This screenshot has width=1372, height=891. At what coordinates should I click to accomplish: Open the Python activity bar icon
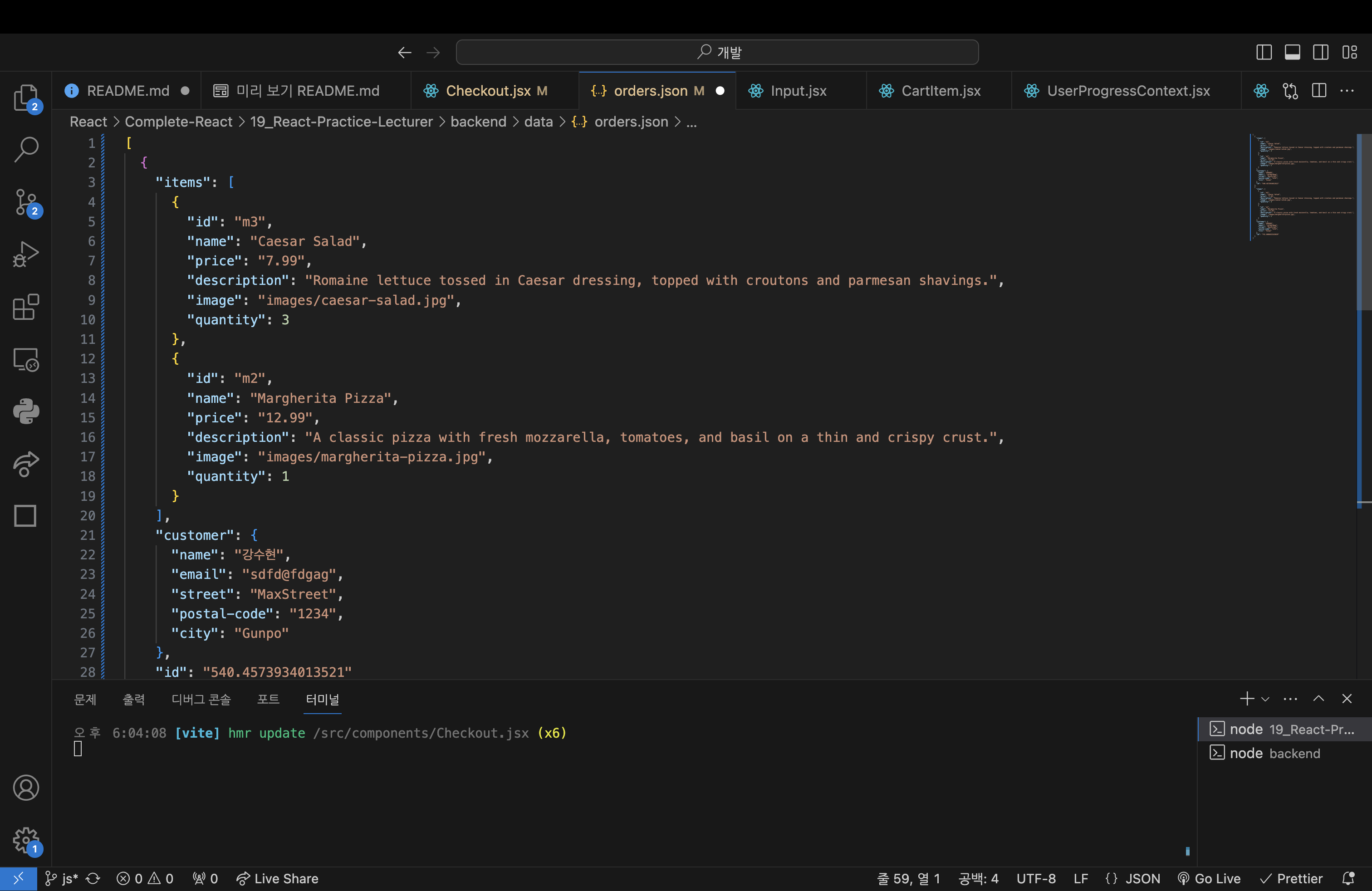(25, 411)
